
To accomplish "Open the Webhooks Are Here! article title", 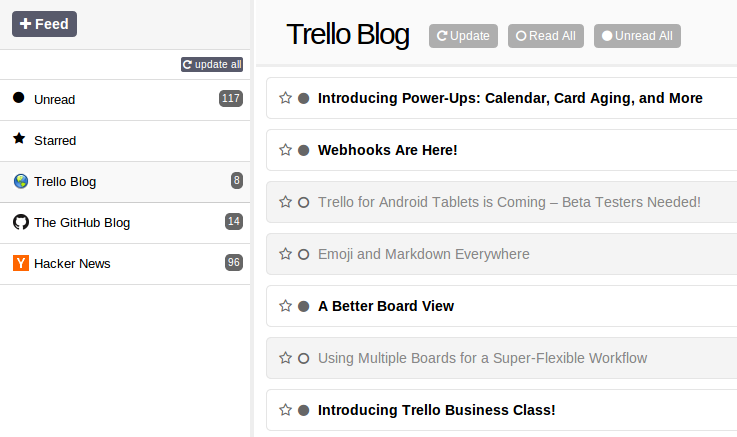I will (387, 150).
